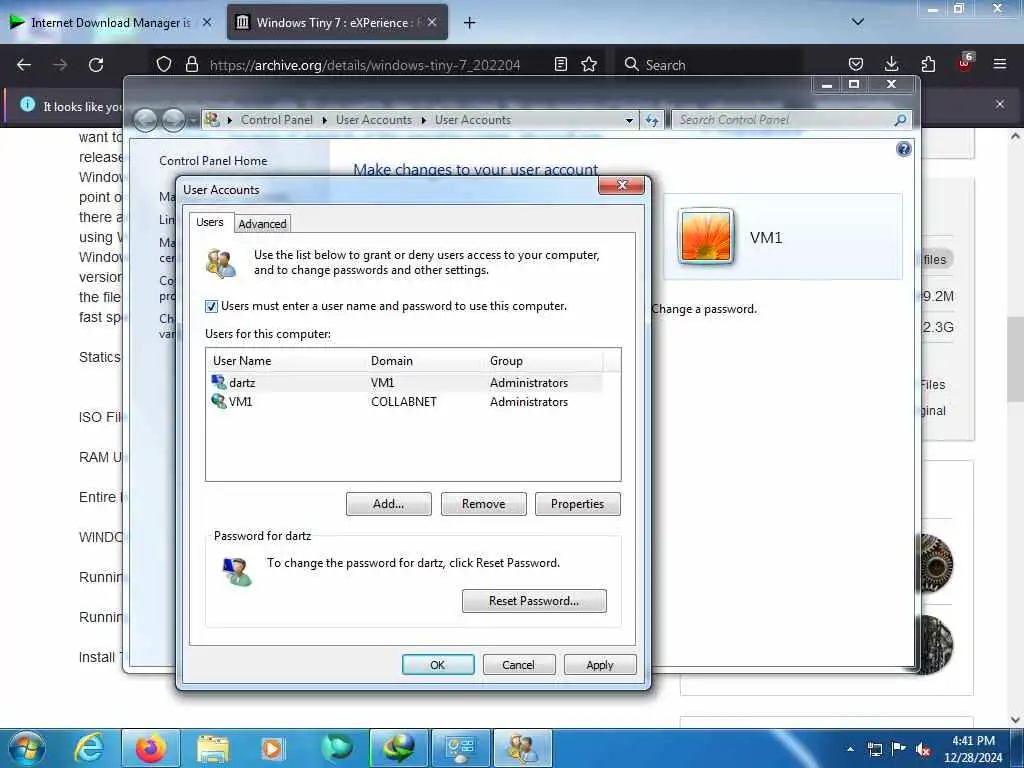Click Firefox taskbar icon

coord(150,748)
